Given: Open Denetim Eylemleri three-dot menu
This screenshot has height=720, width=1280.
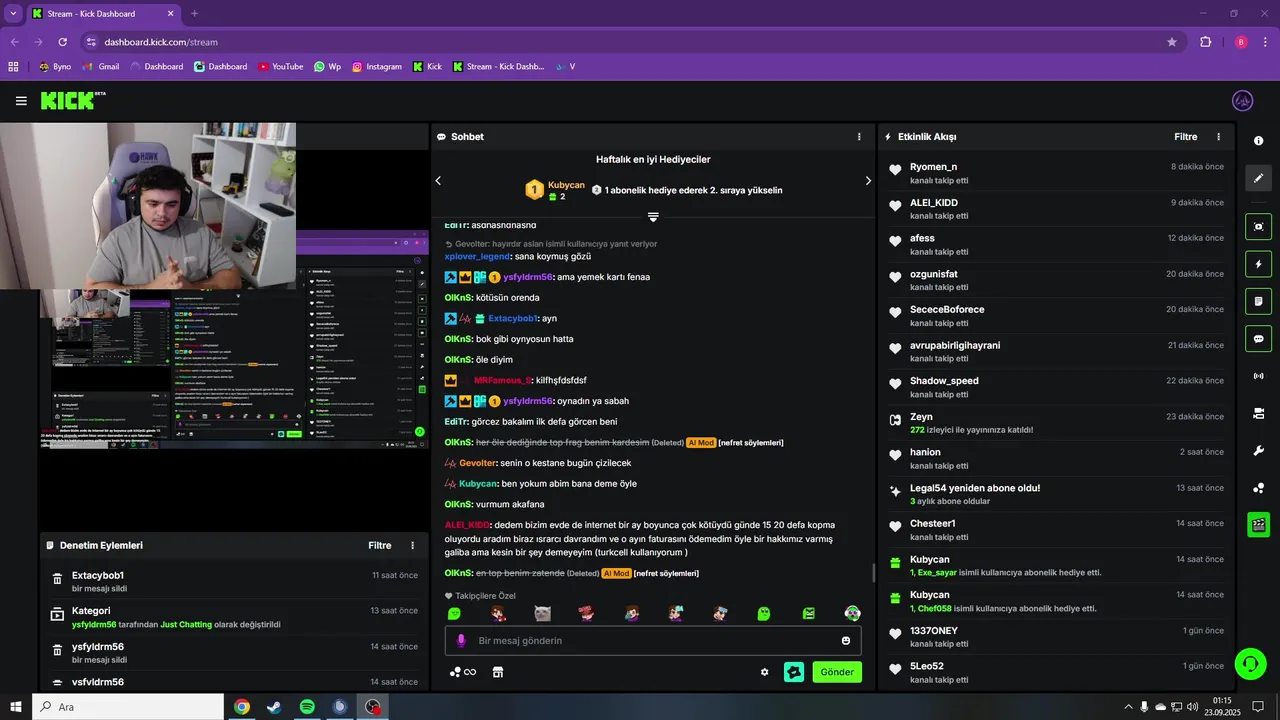Looking at the screenshot, I should click(x=412, y=546).
